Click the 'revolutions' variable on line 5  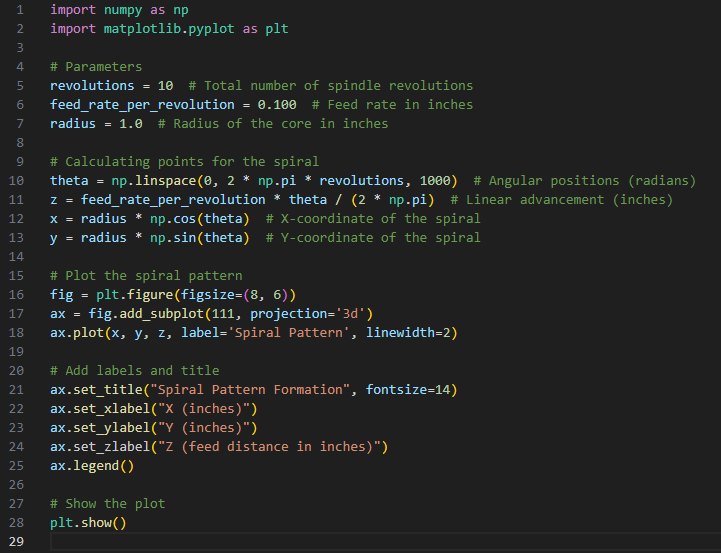[x=92, y=86]
